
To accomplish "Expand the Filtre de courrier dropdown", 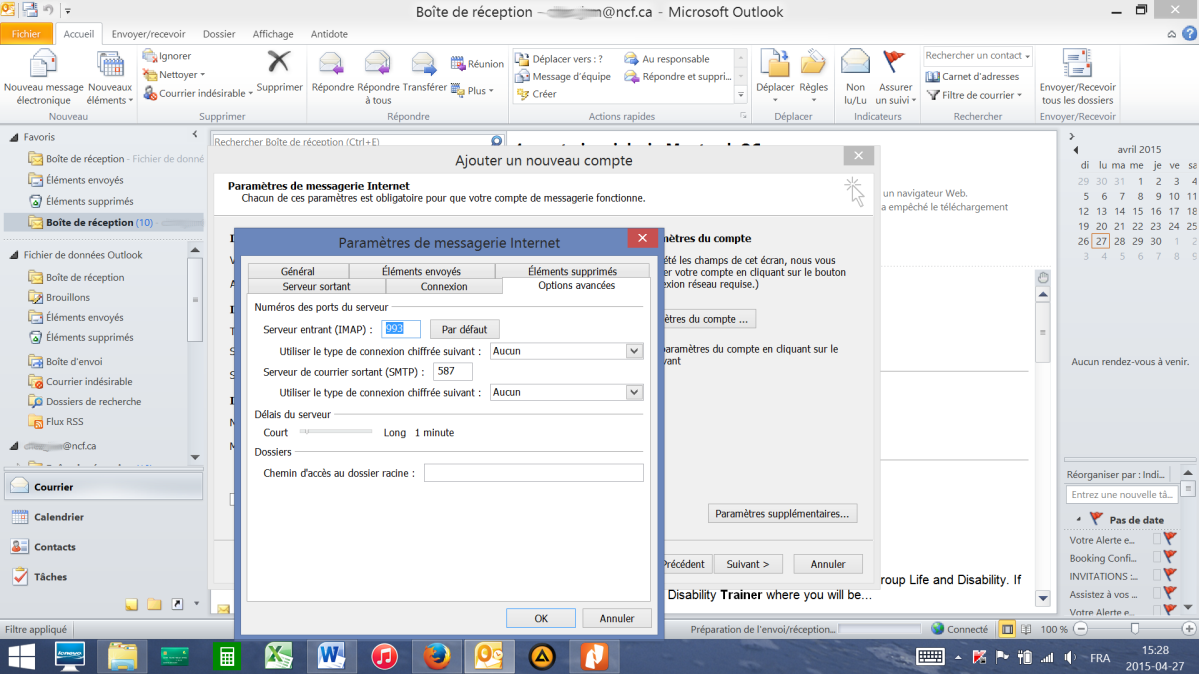I will [x=1019, y=96].
